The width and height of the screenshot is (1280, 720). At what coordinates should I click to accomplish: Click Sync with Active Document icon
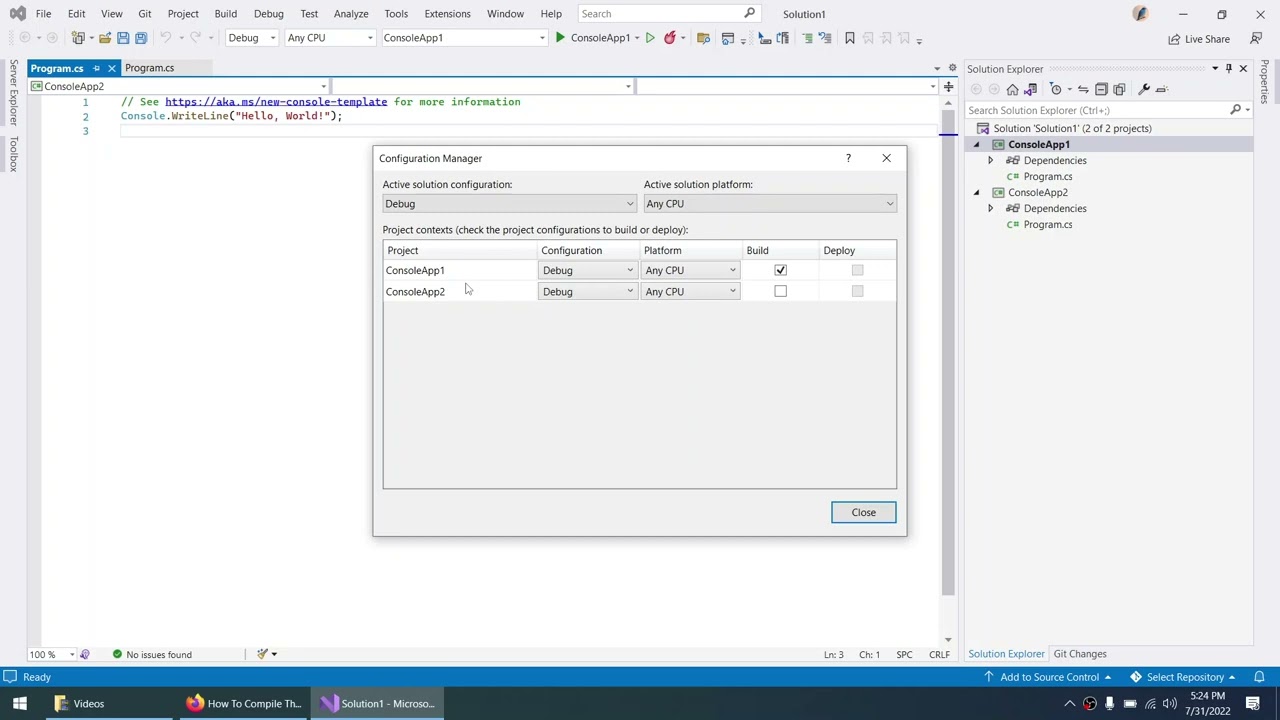[x=1083, y=89]
